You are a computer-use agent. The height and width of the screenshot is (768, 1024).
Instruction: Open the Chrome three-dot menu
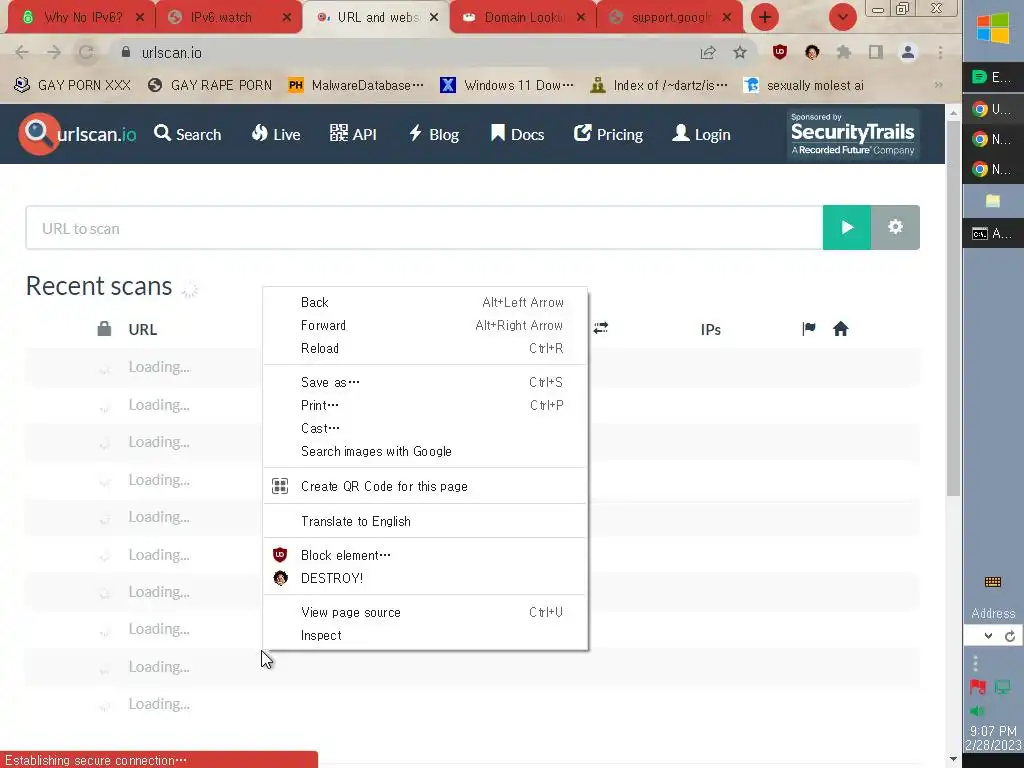coord(940,52)
